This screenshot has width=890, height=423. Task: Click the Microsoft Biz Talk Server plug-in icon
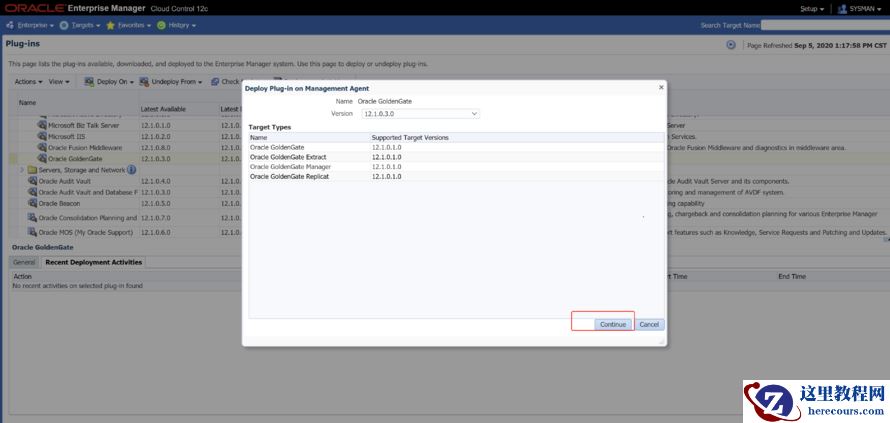click(42, 125)
